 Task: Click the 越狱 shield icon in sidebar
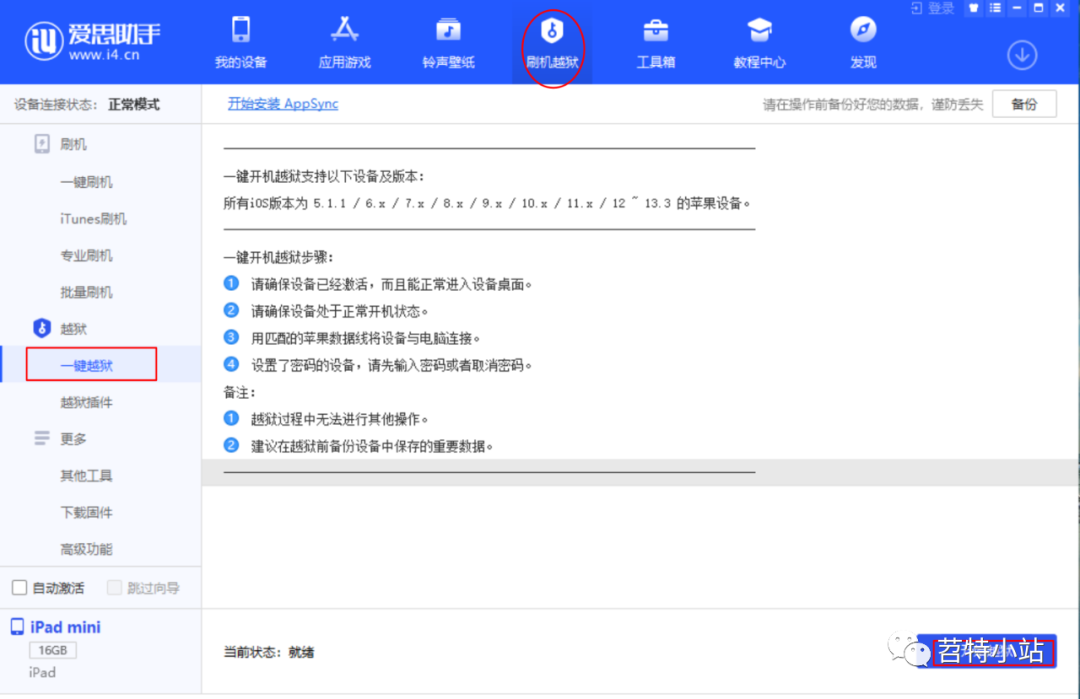click(x=42, y=328)
